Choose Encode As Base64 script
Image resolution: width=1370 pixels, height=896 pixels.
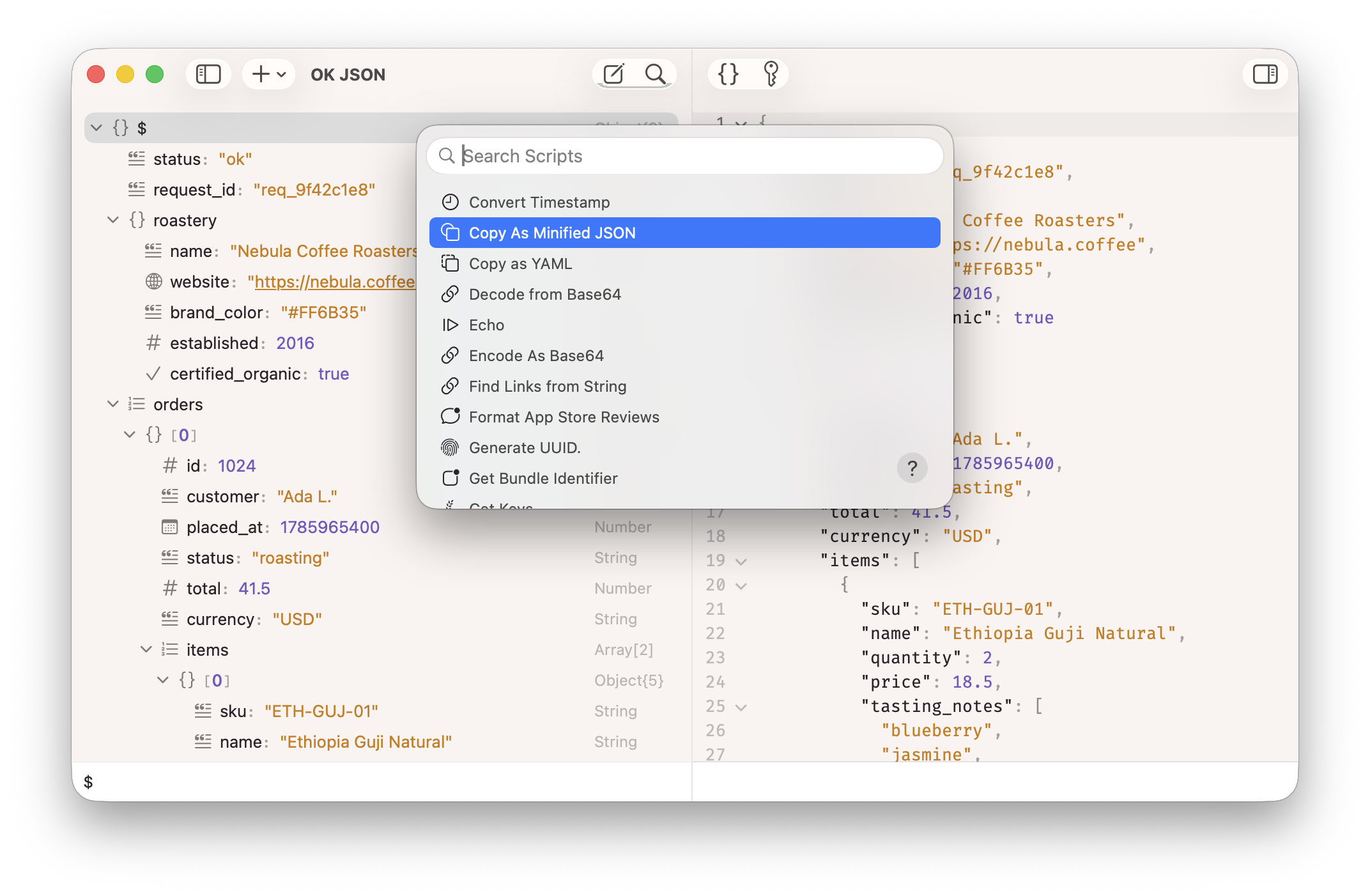click(685, 355)
